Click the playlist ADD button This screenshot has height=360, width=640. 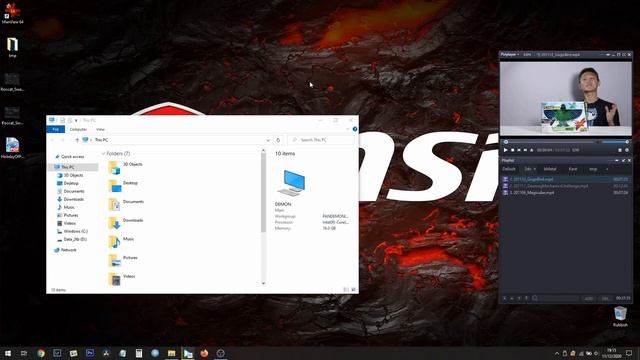pos(589,298)
